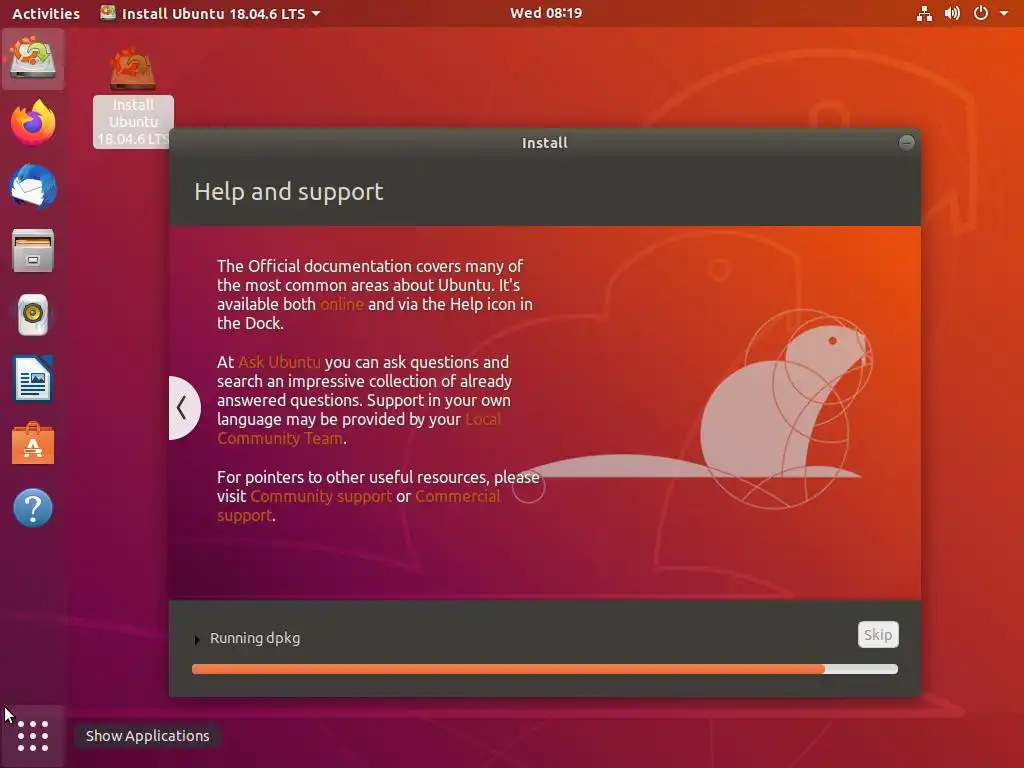Click the Show Applications grid icon
This screenshot has height=768, width=1024.
(x=33, y=736)
